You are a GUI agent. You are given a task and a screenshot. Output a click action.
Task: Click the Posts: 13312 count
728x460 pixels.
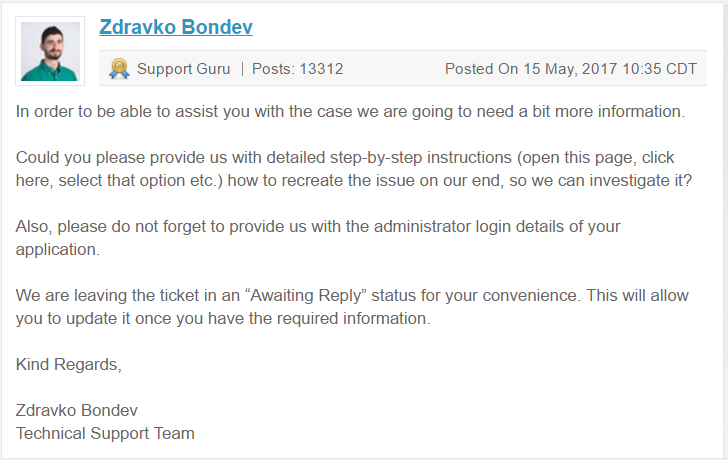tap(298, 69)
